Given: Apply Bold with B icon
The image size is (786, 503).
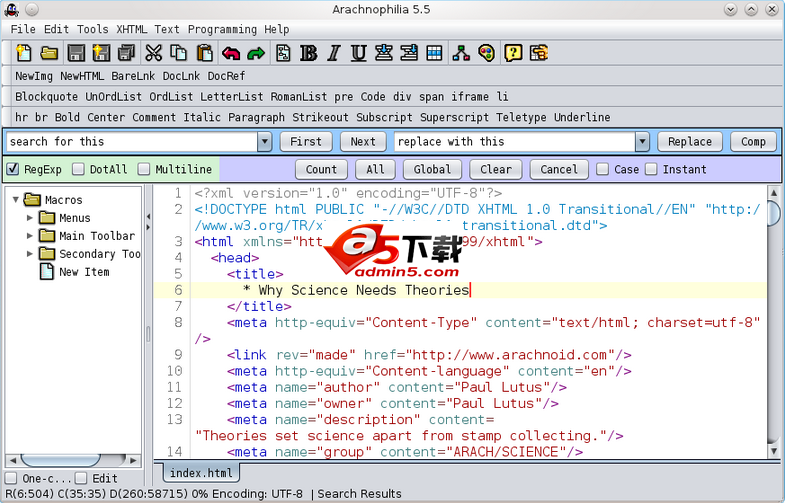Looking at the screenshot, I should [x=308, y=53].
